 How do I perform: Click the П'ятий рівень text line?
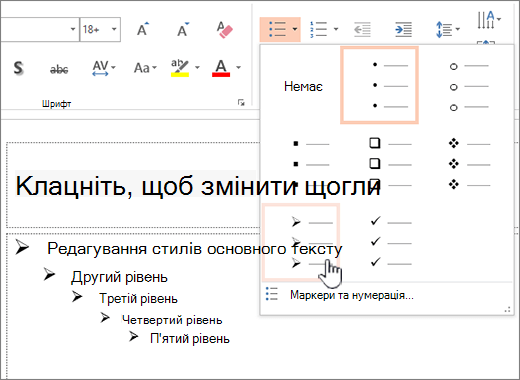point(190,338)
